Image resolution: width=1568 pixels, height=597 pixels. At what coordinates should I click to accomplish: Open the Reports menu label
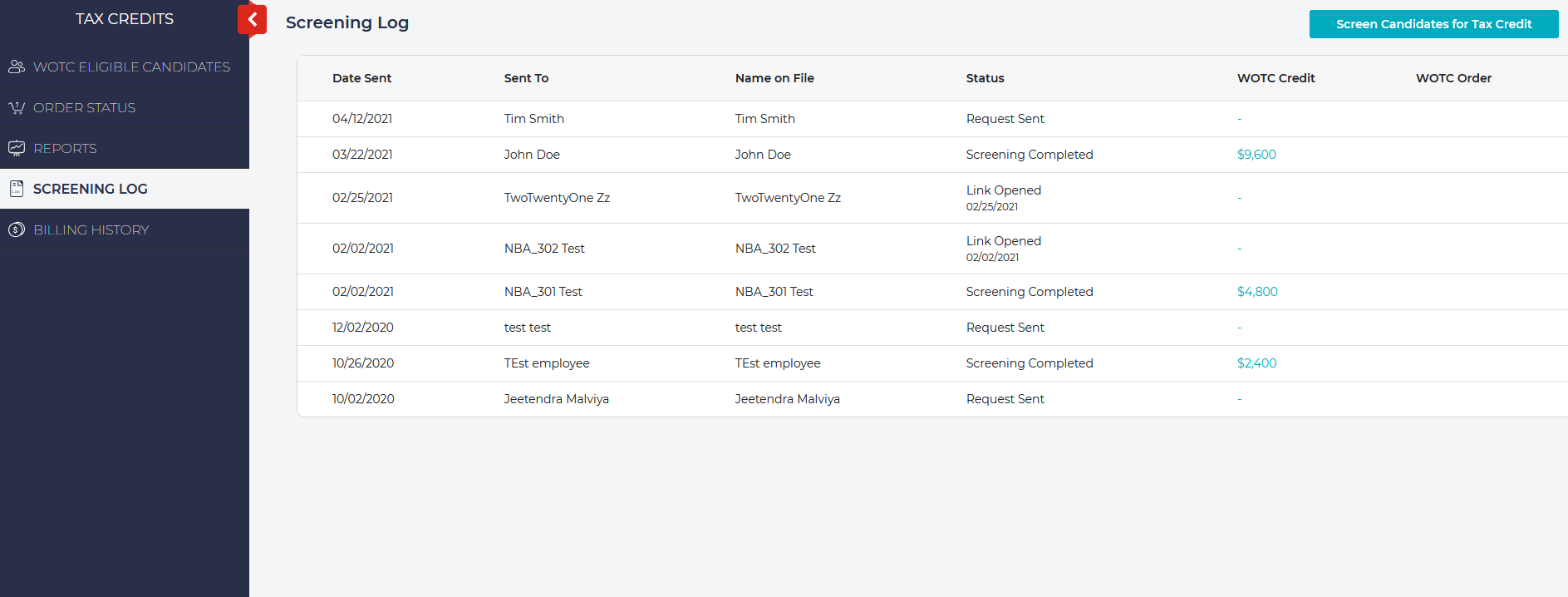tap(65, 148)
